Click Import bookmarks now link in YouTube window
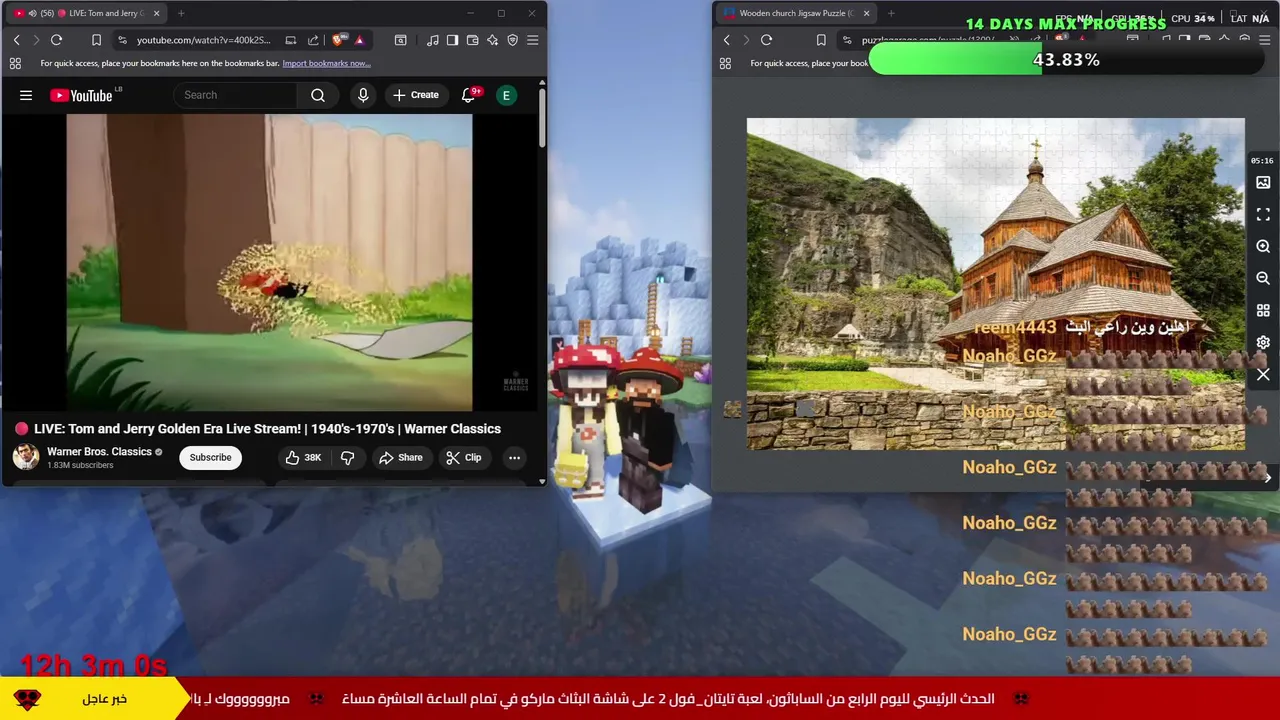This screenshot has height=720, width=1280. [x=326, y=63]
